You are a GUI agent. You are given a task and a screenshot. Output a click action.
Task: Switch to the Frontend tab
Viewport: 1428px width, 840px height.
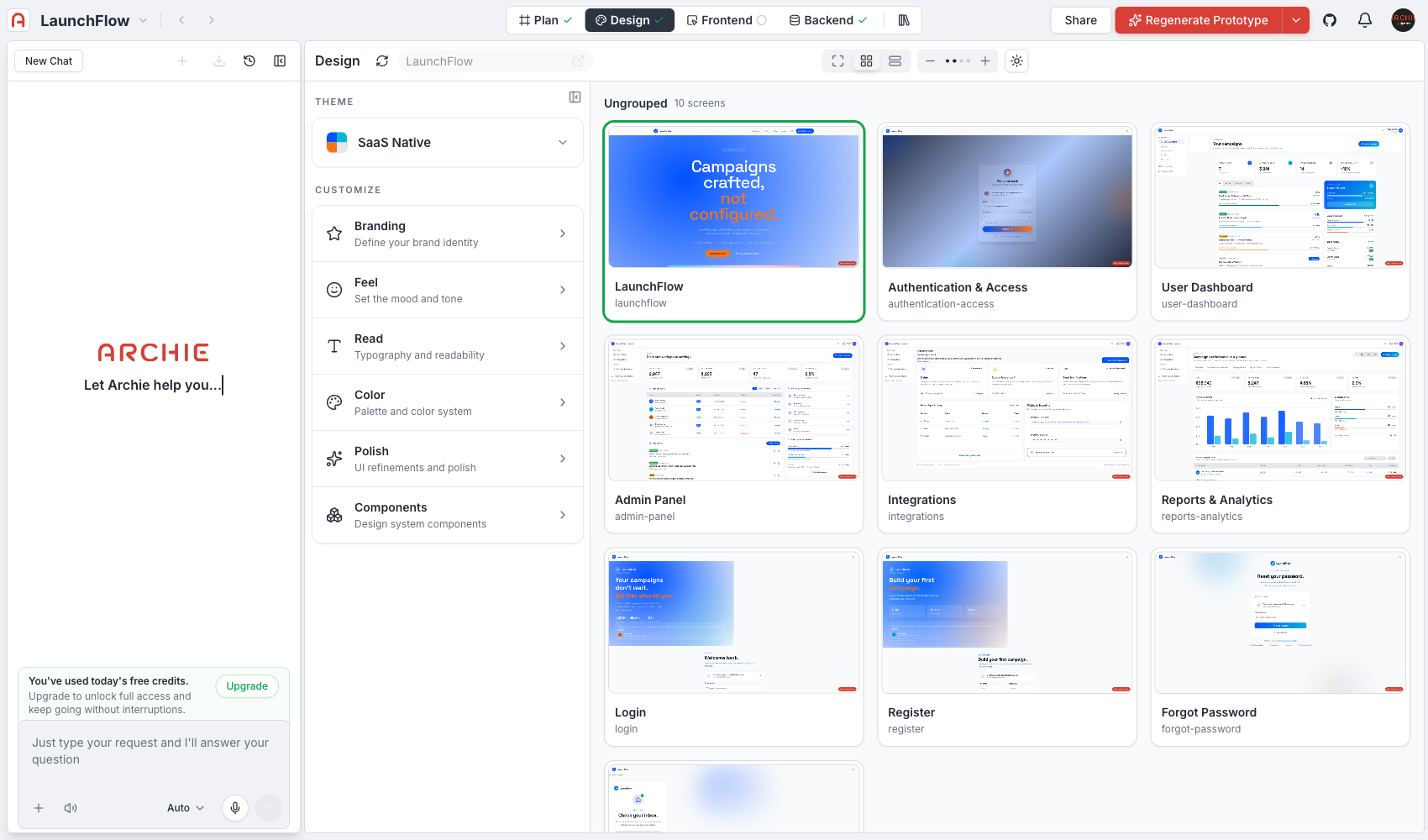pos(726,20)
